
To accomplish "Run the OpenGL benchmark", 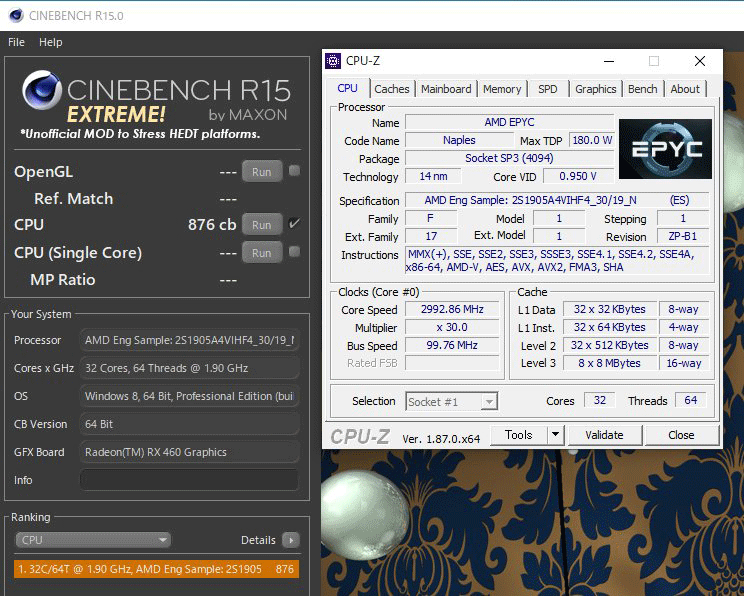I will [261, 172].
